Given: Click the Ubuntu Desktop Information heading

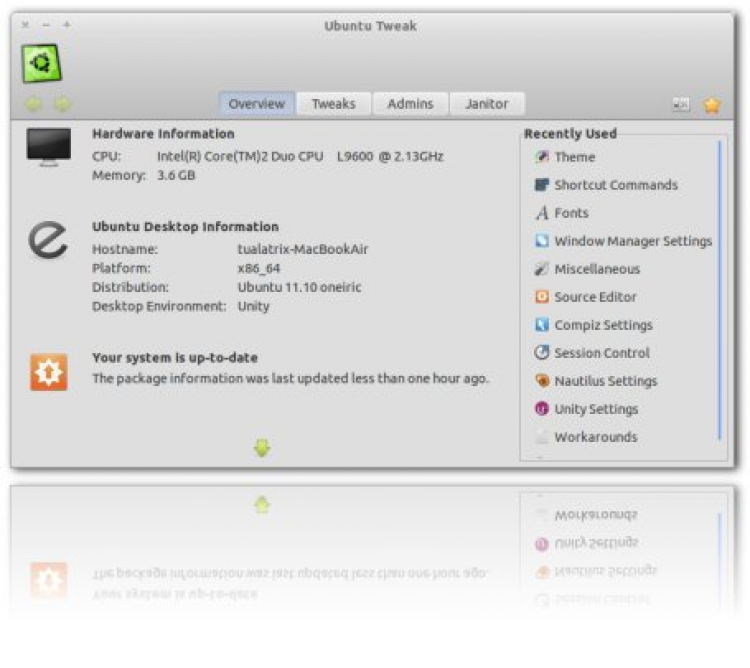Looking at the screenshot, I should coord(186,226).
